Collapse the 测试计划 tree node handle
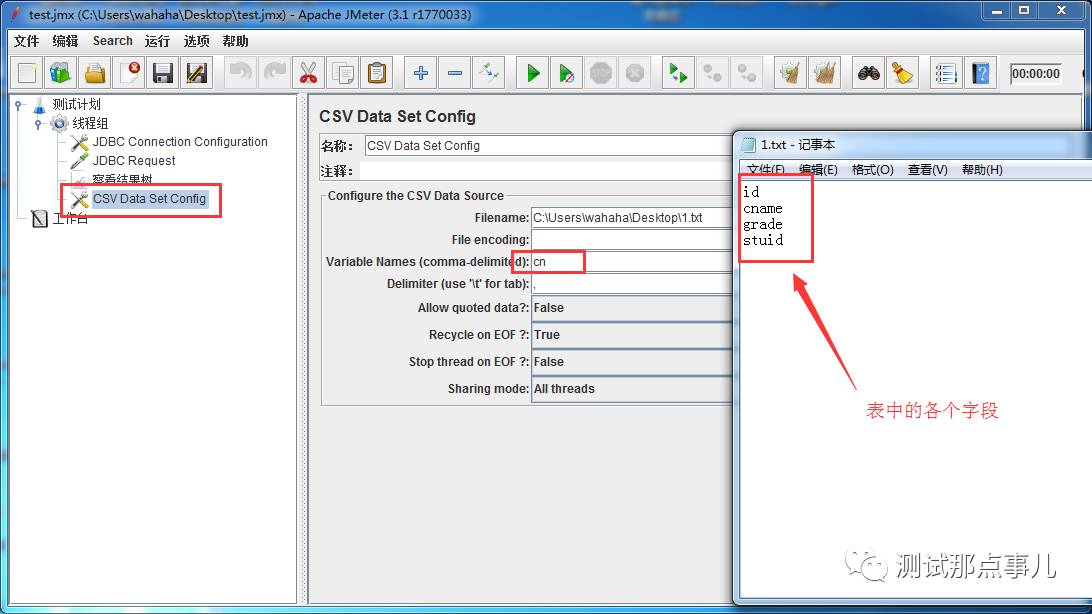1092x614 pixels. [x=19, y=105]
